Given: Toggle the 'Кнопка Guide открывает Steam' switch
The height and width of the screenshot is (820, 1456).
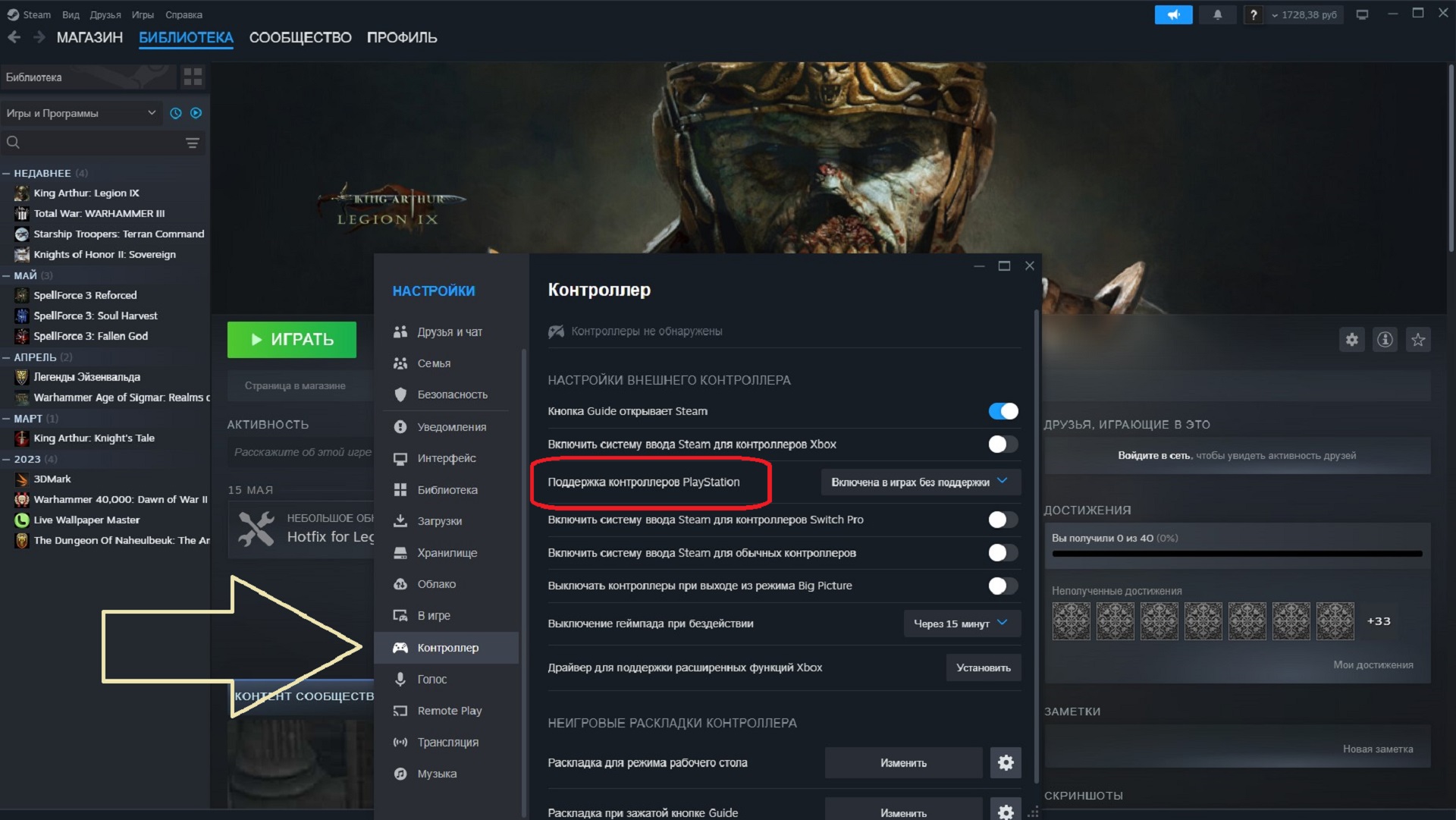Looking at the screenshot, I should (1003, 411).
